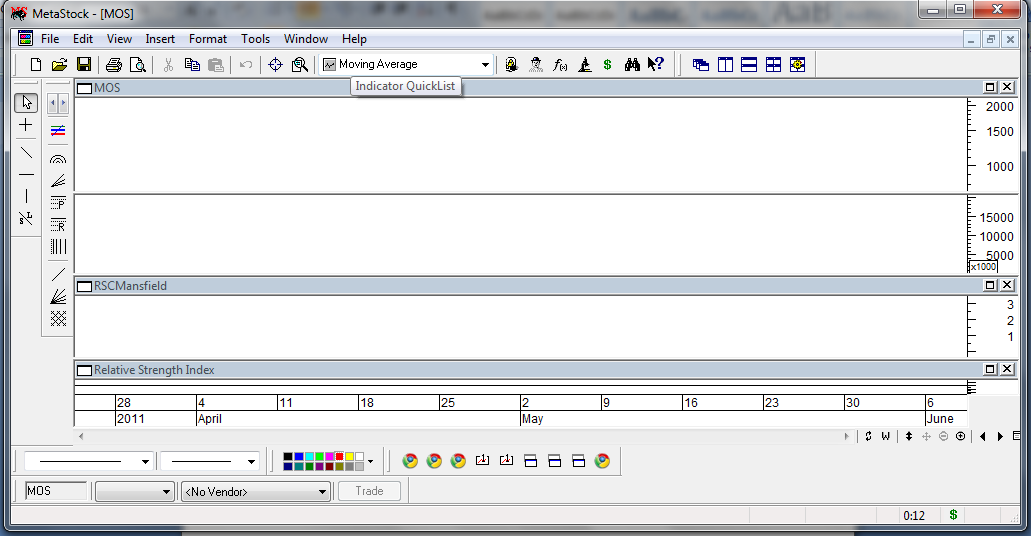Select the S/L line tool
The image size is (1031, 536).
tap(26, 218)
